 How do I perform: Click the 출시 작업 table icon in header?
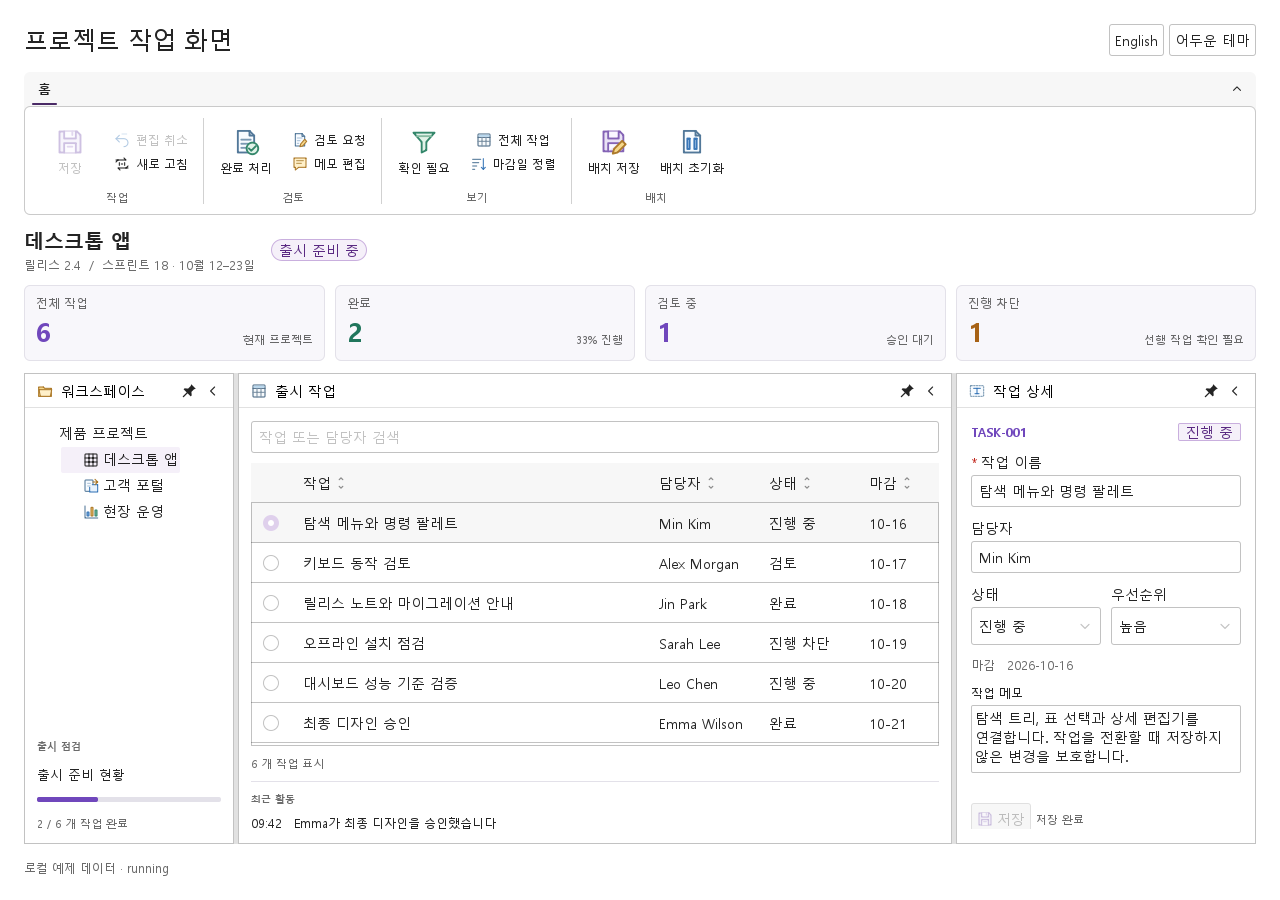(x=259, y=391)
